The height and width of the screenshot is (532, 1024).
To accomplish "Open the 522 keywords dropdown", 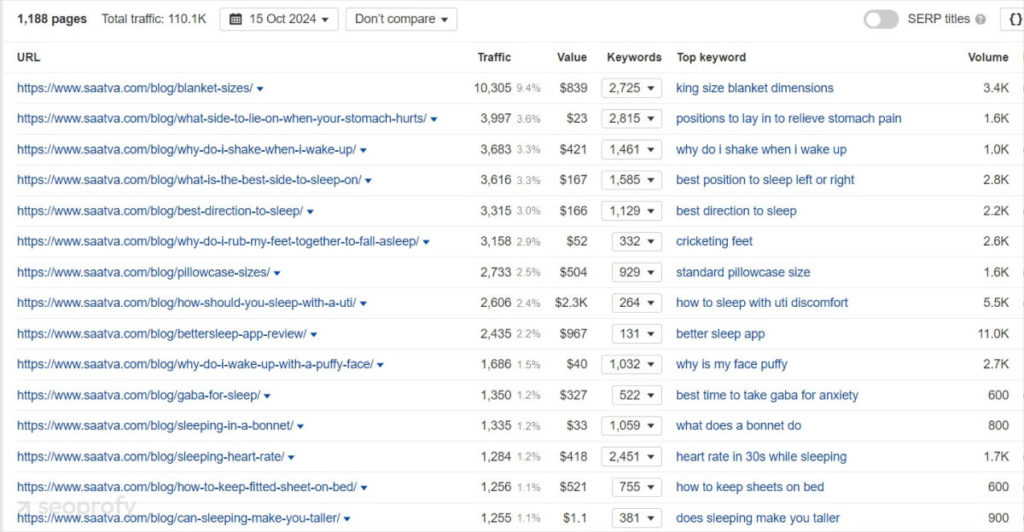I will click(x=637, y=395).
